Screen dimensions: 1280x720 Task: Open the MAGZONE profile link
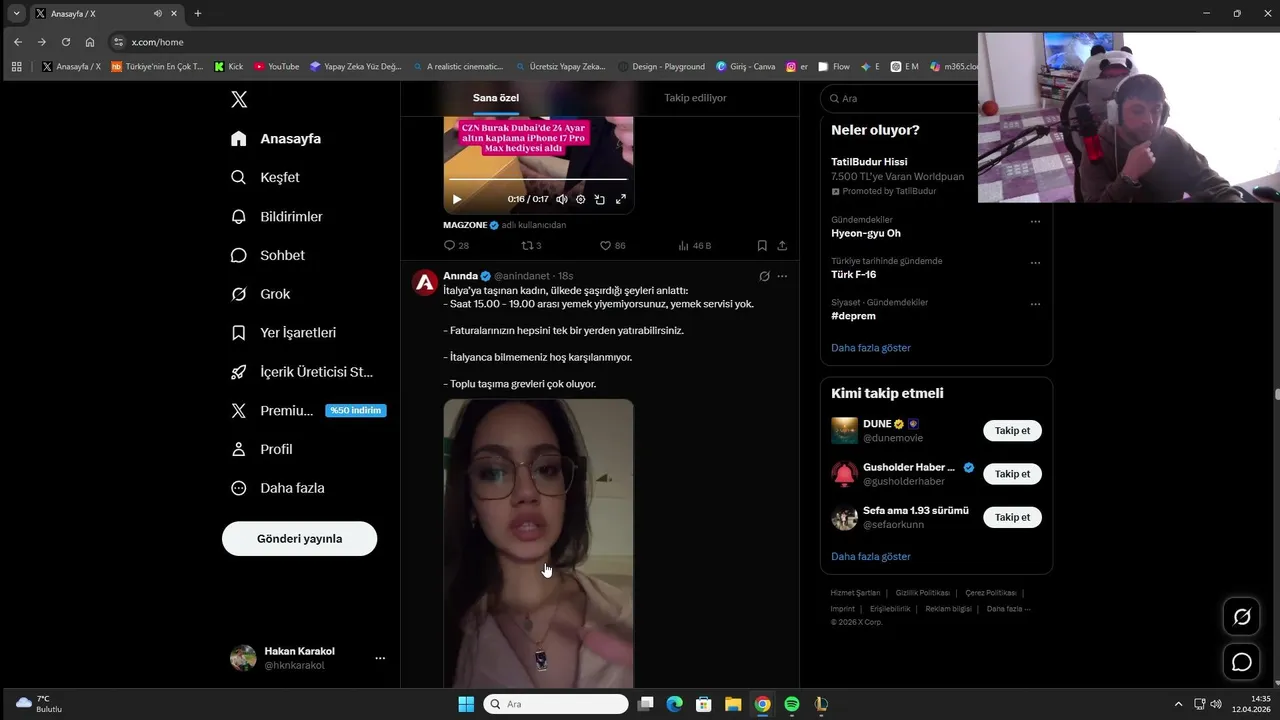point(465,225)
